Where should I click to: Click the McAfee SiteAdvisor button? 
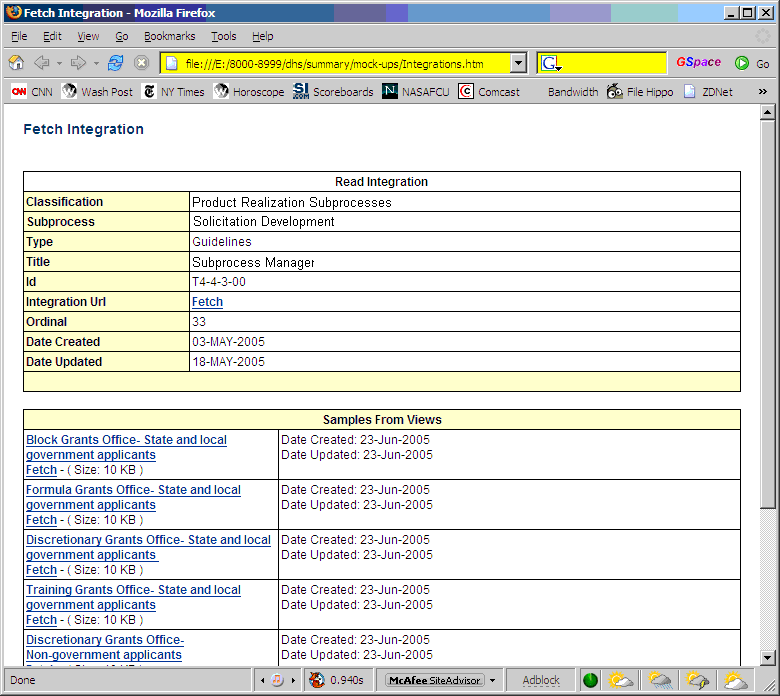click(x=434, y=680)
